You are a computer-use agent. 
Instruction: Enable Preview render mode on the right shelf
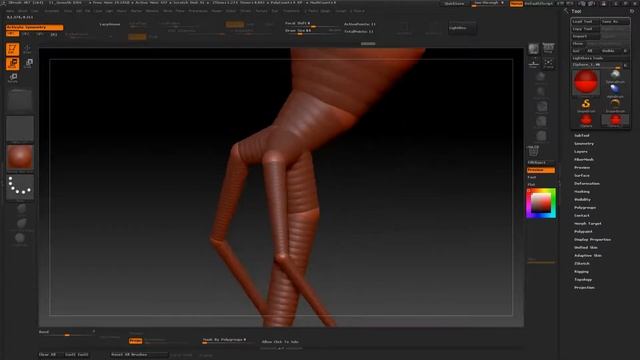click(x=541, y=170)
